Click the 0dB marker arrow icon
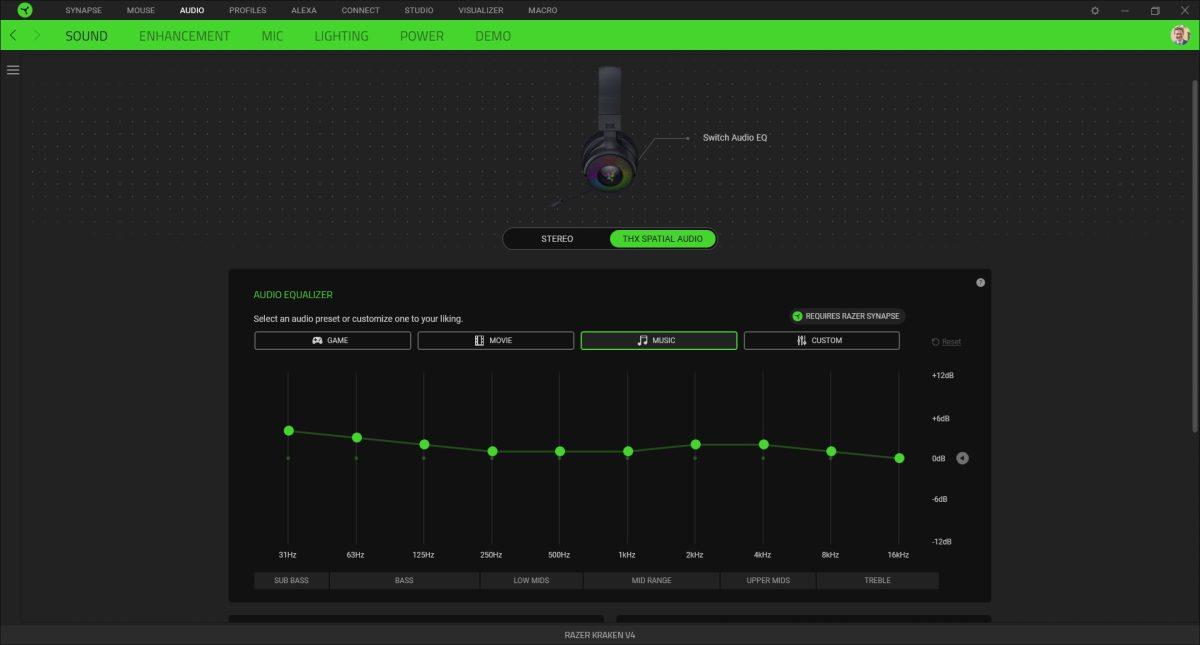 pos(962,458)
